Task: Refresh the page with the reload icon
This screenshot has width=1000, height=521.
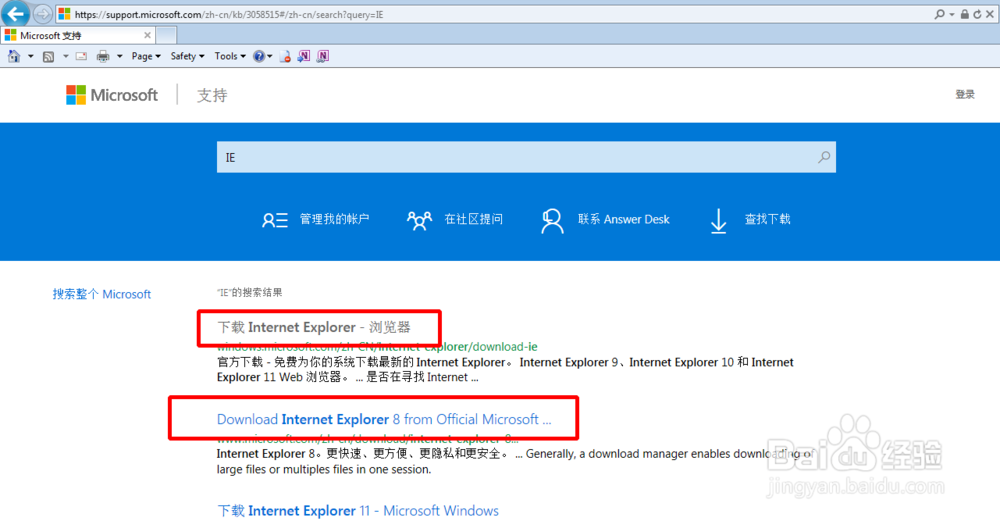Action: click(x=977, y=14)
